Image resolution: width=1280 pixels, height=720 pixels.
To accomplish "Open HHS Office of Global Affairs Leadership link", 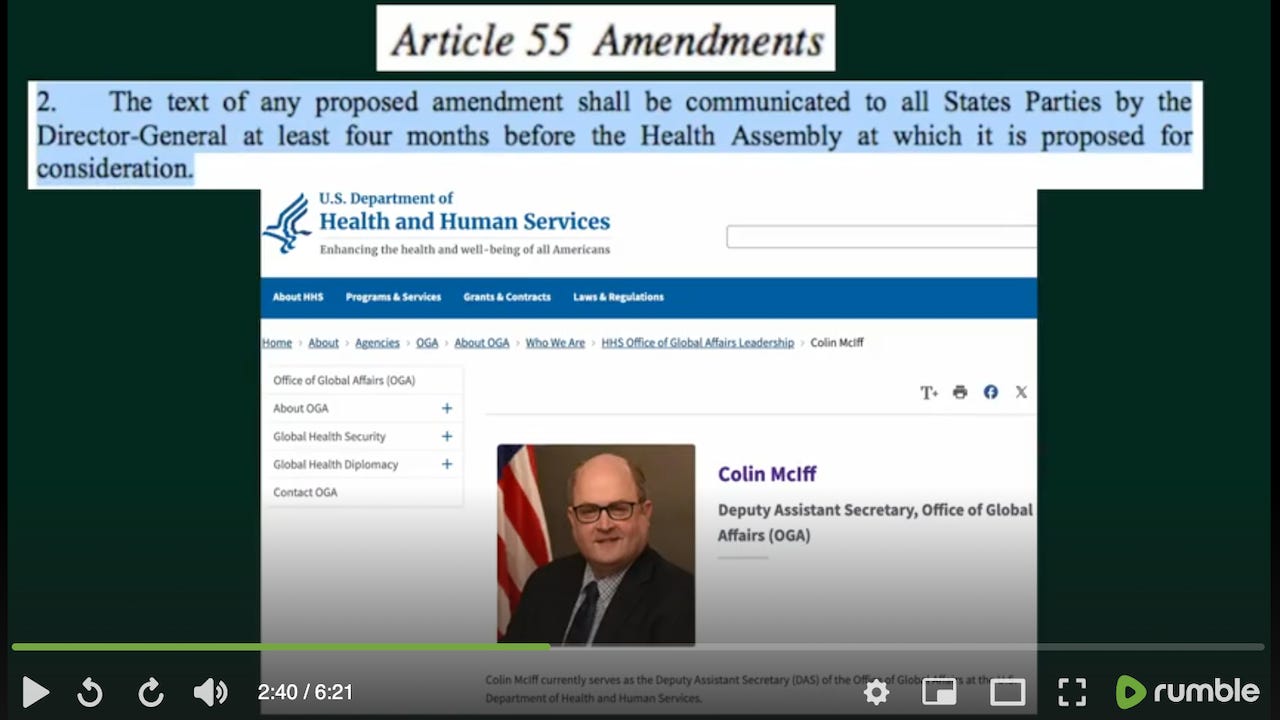I will [697, 343].
